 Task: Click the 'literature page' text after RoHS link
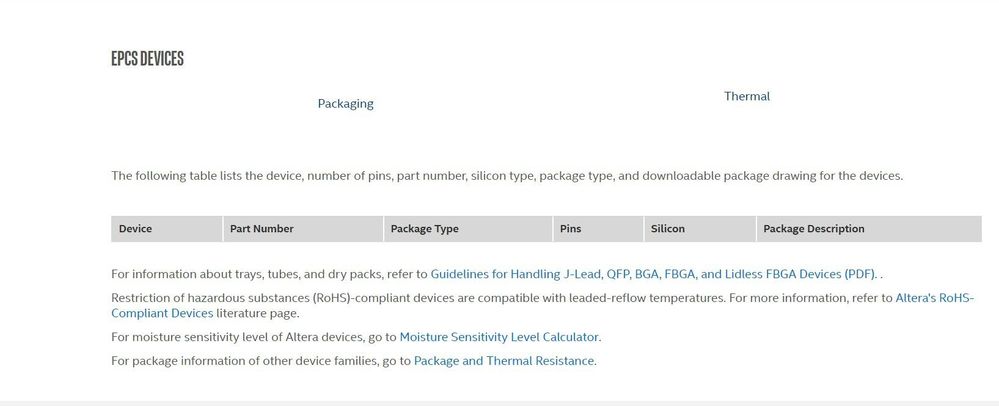pos(257,314)
